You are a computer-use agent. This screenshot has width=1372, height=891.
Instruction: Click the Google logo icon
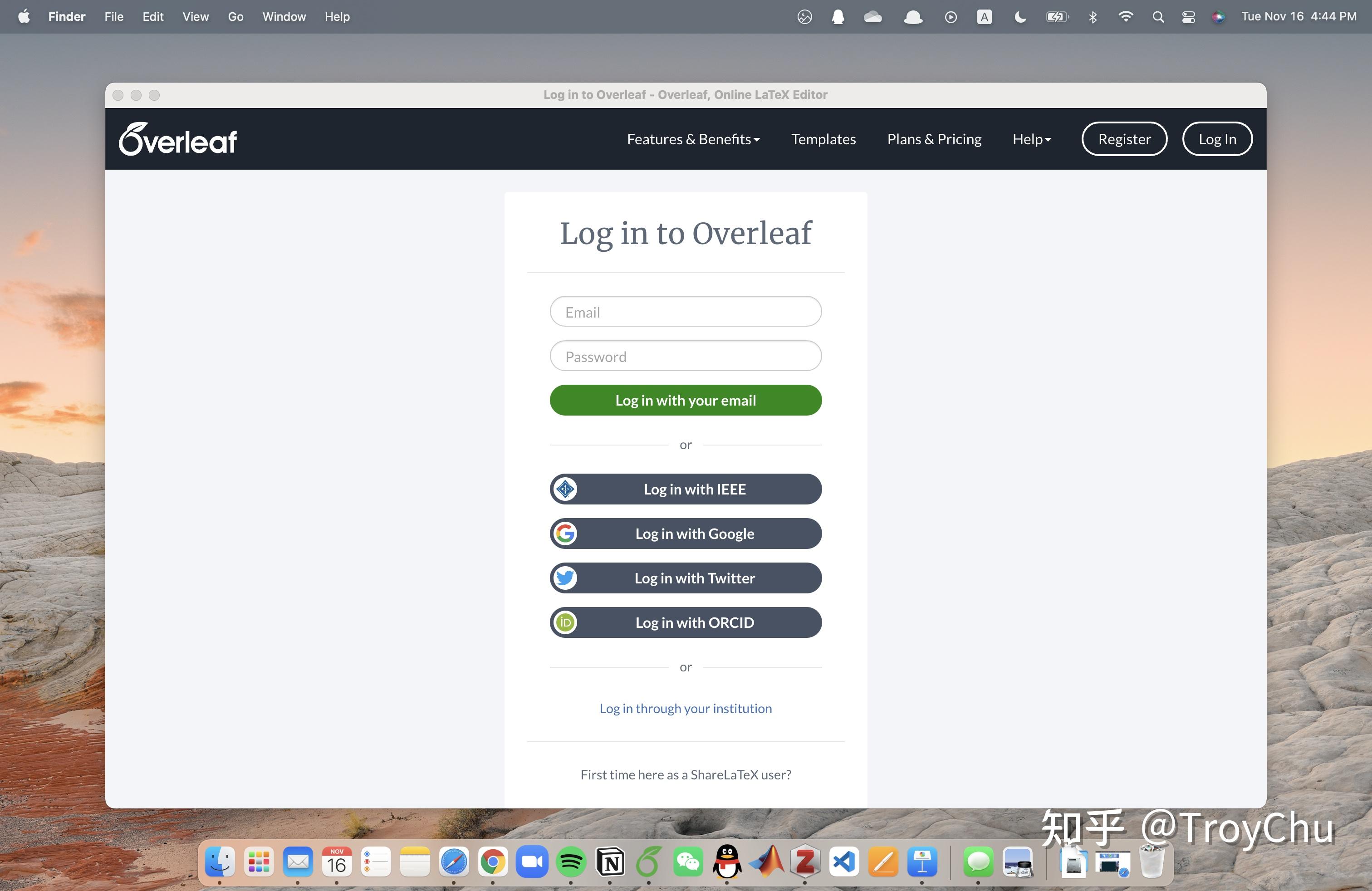(x=565, y=534)
